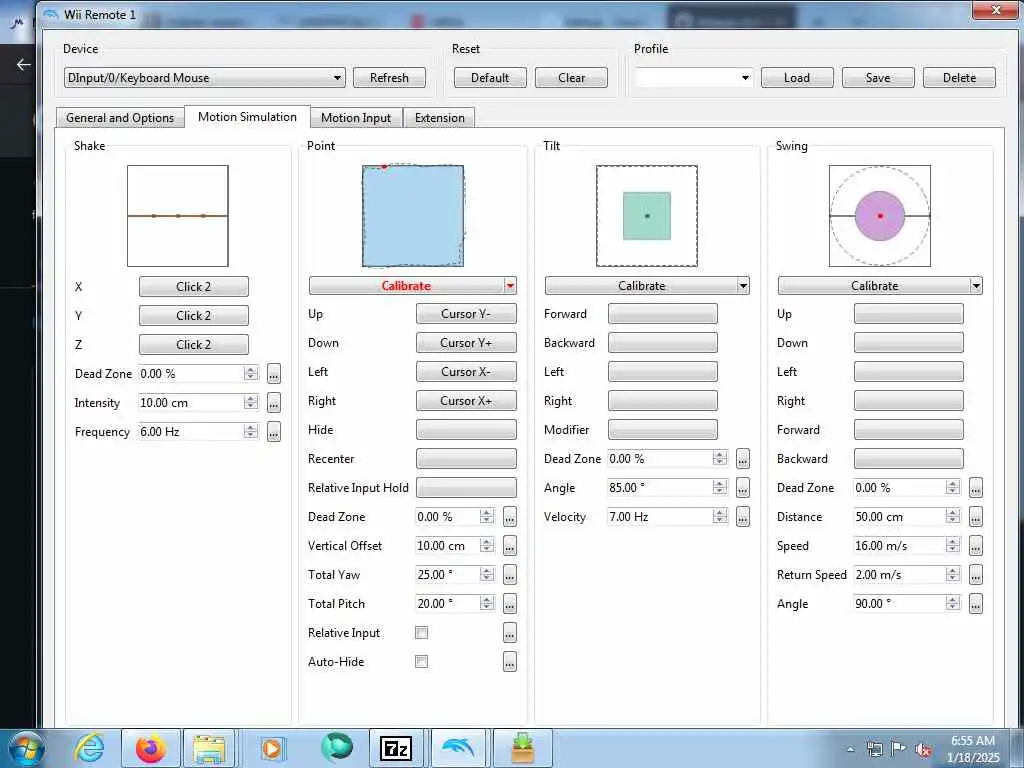Enable the Auto-Hide checkbox

[x=422, y=662]
